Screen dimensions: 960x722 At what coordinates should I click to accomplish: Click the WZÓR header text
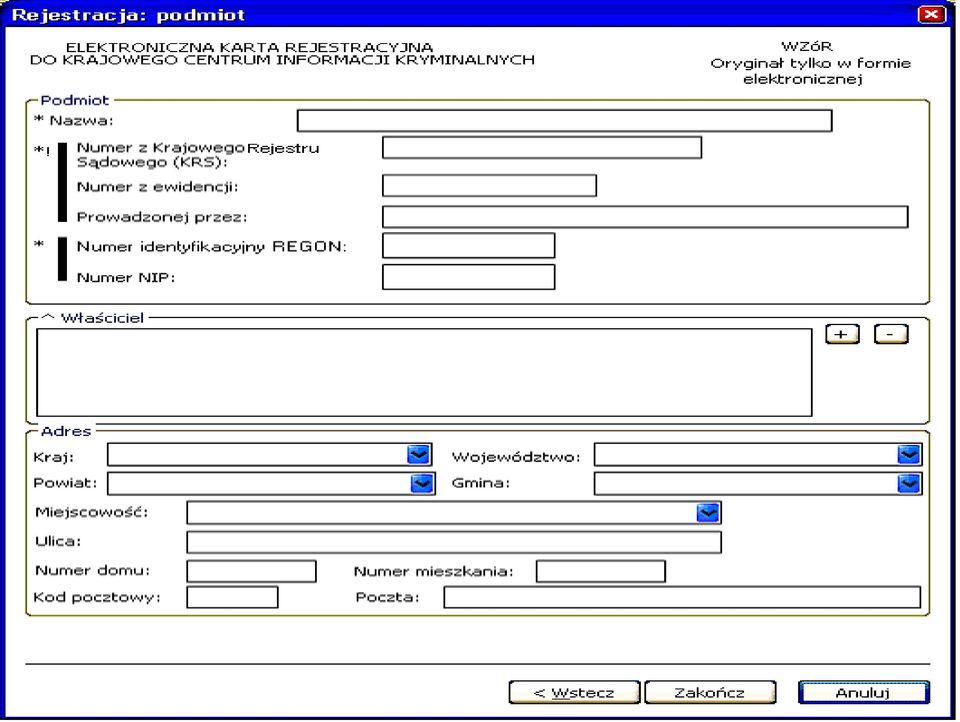point(806,47)
